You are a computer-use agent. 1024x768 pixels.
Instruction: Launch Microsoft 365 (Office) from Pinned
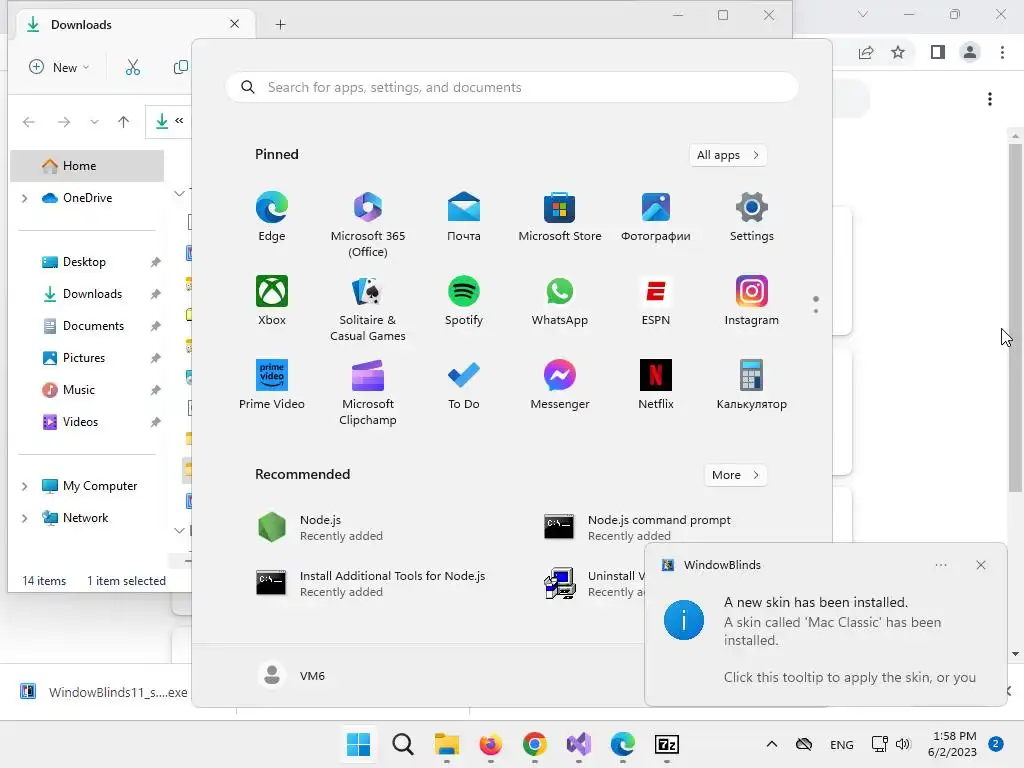tap(368, 225)
